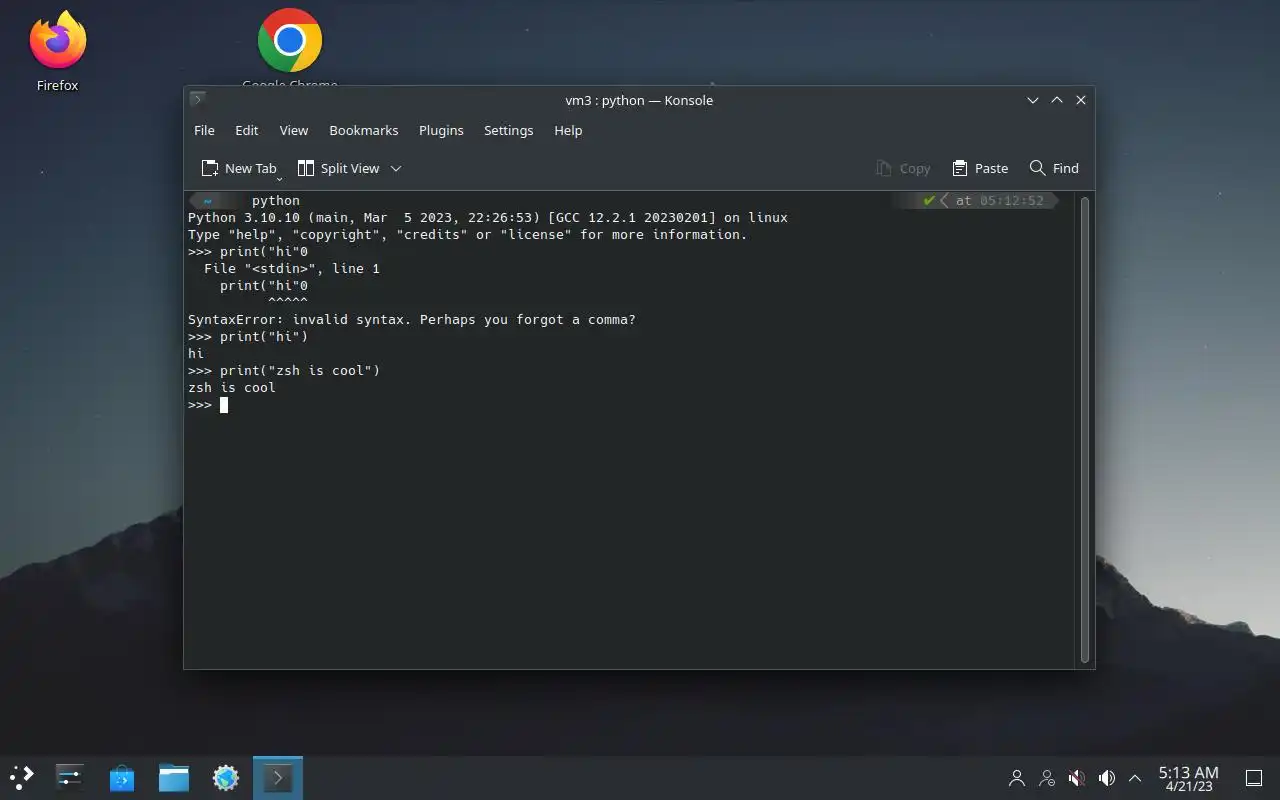Close the Konsole window

tap(1081, 100)
